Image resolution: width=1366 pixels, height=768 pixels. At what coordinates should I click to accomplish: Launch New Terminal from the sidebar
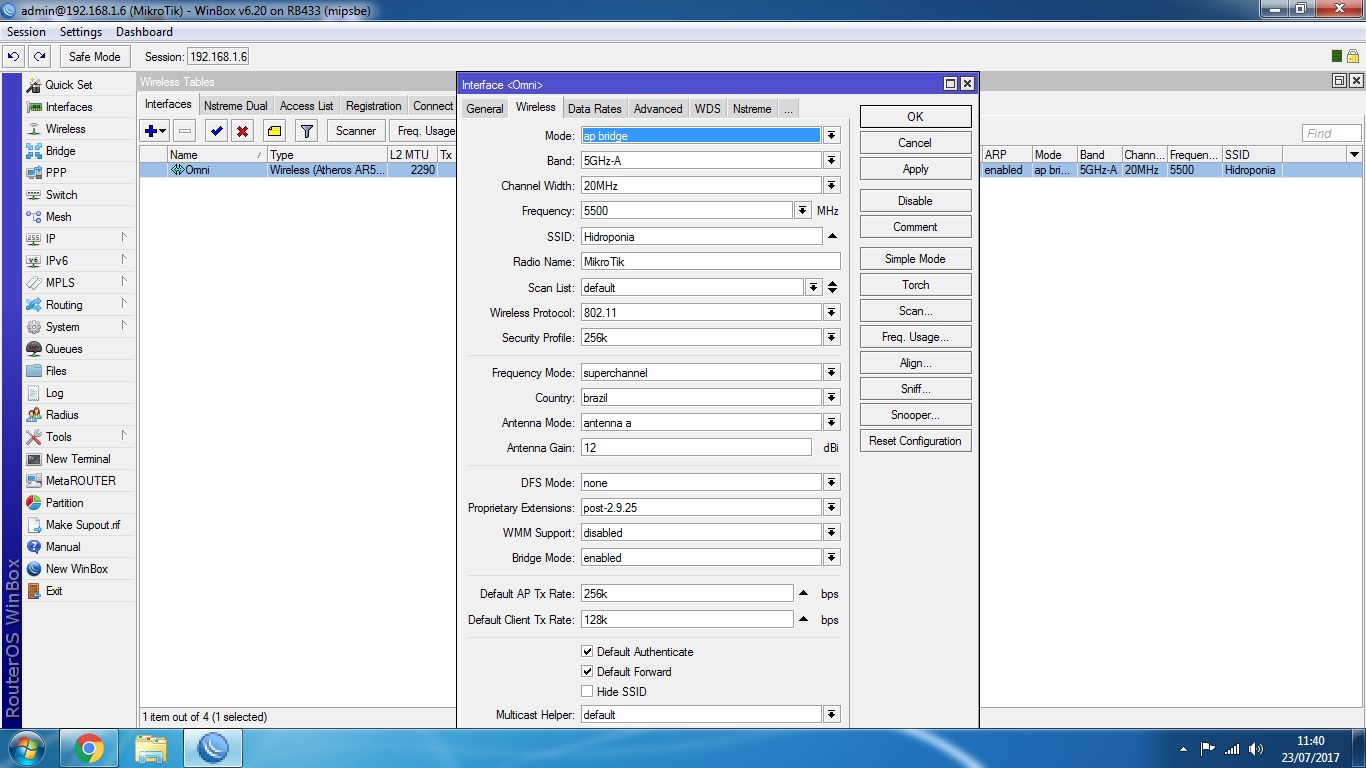[78, 459]
